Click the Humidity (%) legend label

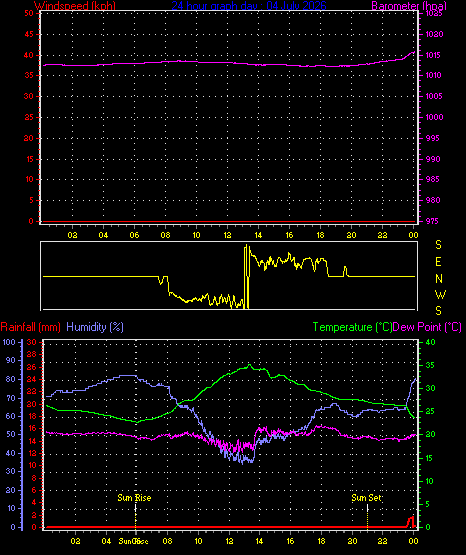(95, 327)
